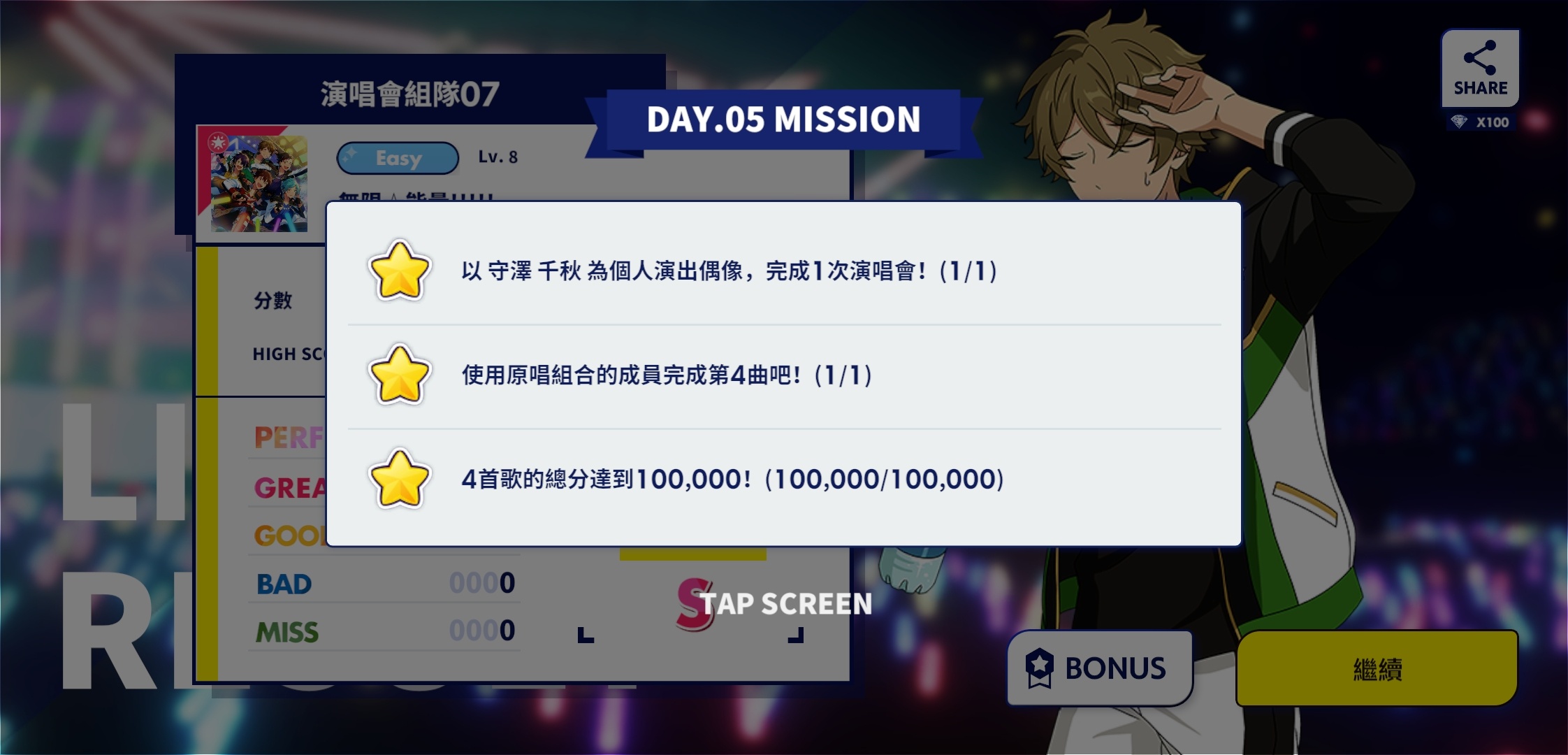Click the S rank score icon
Screen dimensions: 1568x755
coord(695,603)
